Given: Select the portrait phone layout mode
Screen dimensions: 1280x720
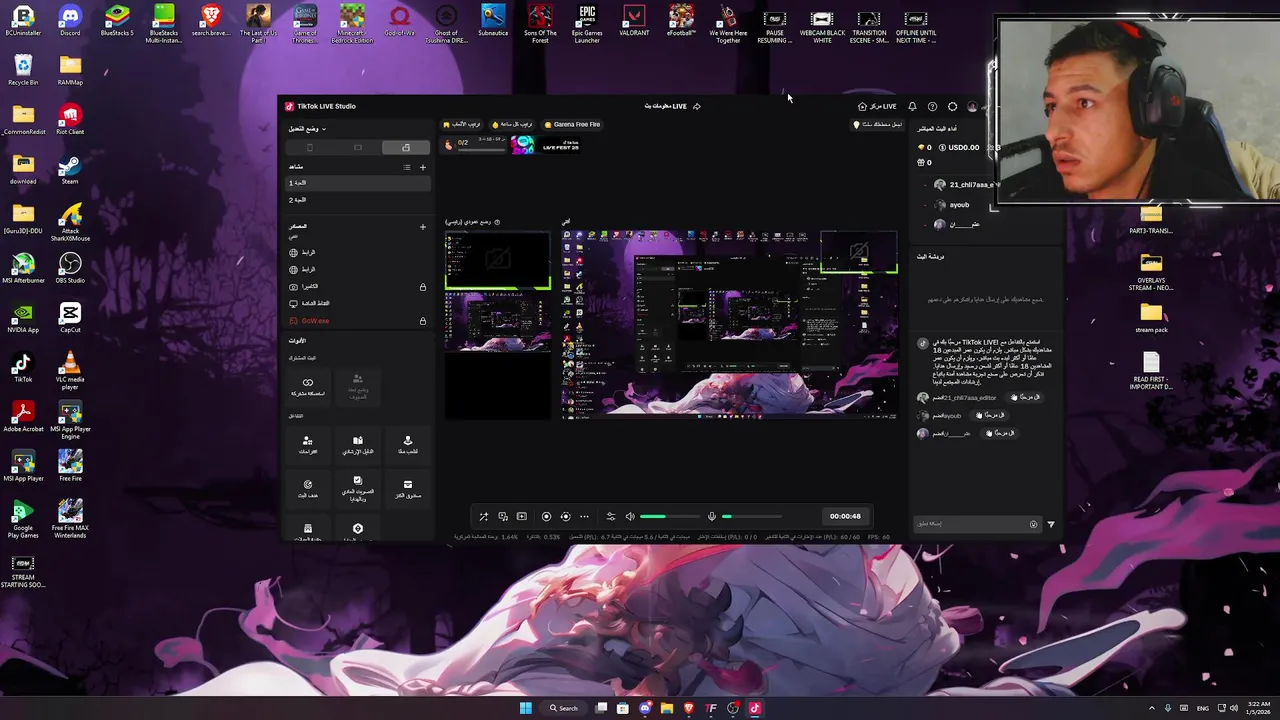Looking at the screenshot, I should click(x=309, y=147).
